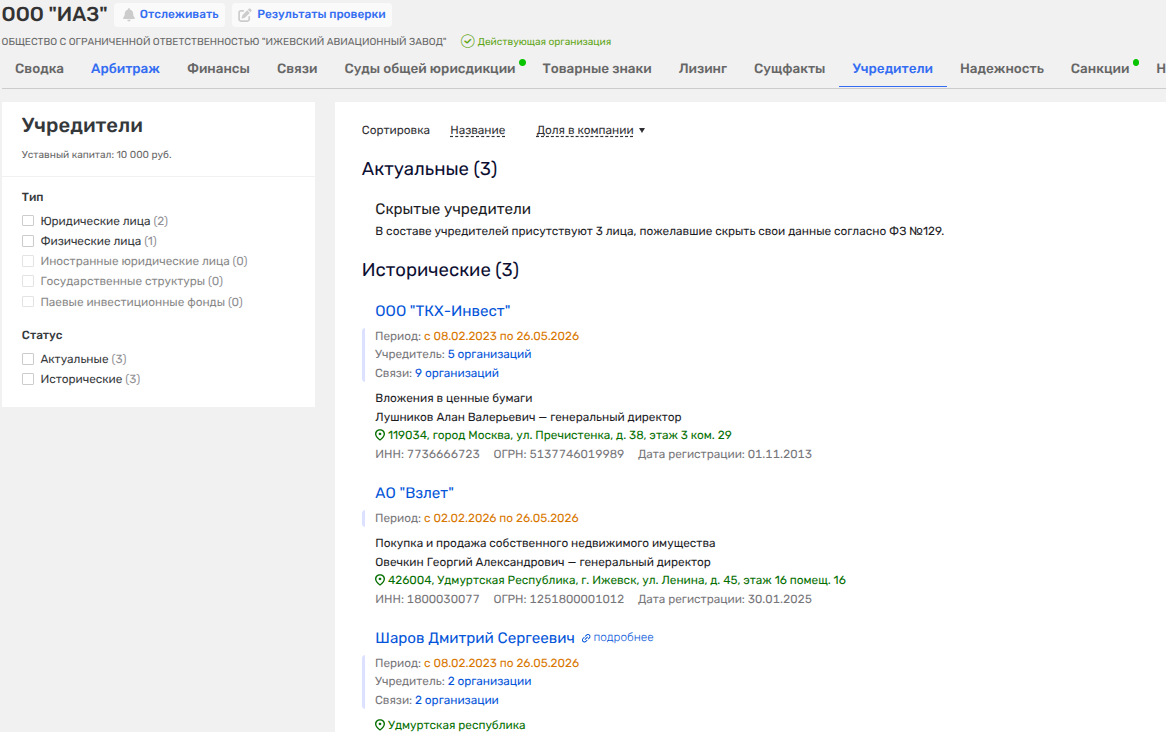Check the Физические лица filter
Image resolution: width=1166 pixels, height=732 pixels.
click(28, 241)
